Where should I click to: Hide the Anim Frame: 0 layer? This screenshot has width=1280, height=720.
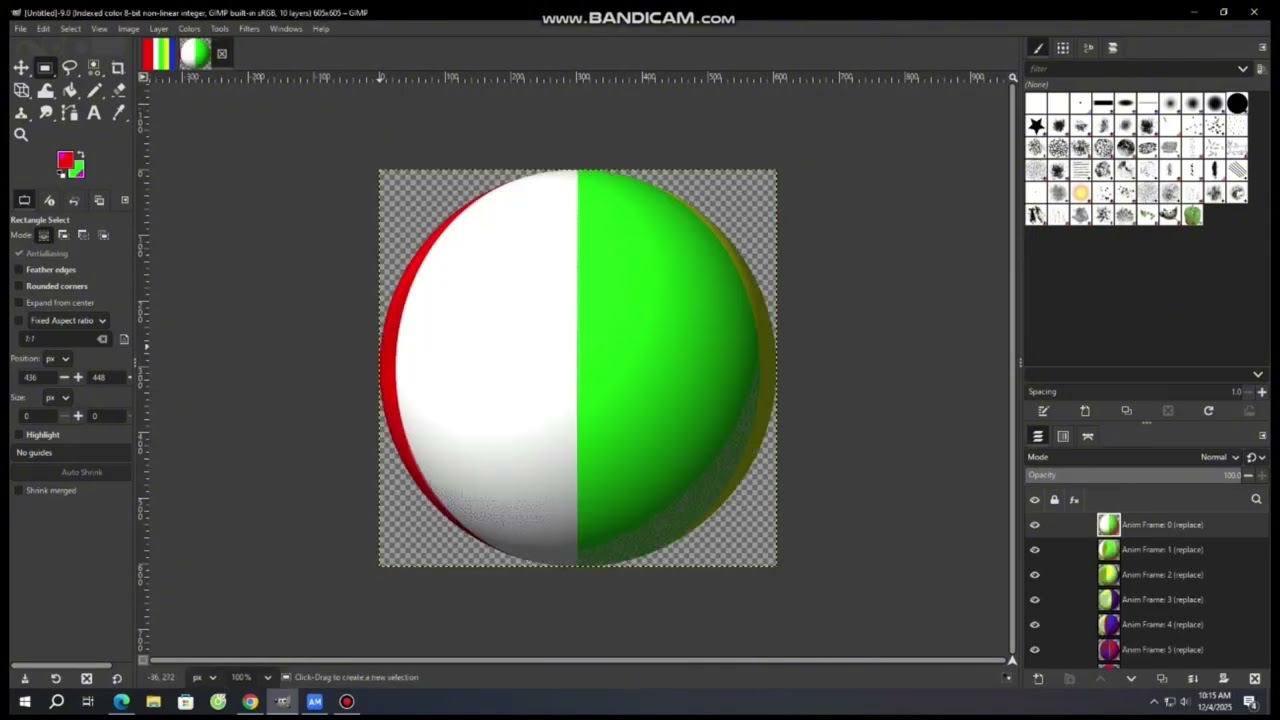1035,525
